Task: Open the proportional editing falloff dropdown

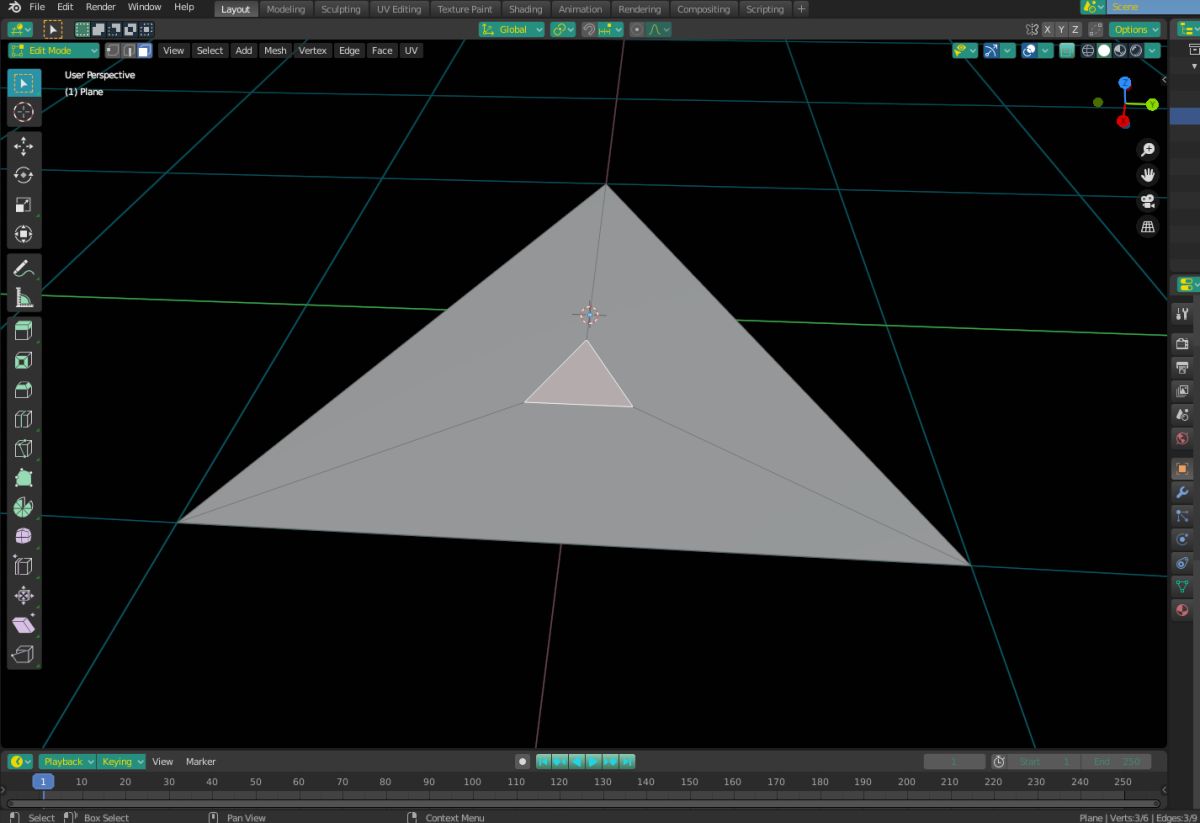Action: coord(658,30)
